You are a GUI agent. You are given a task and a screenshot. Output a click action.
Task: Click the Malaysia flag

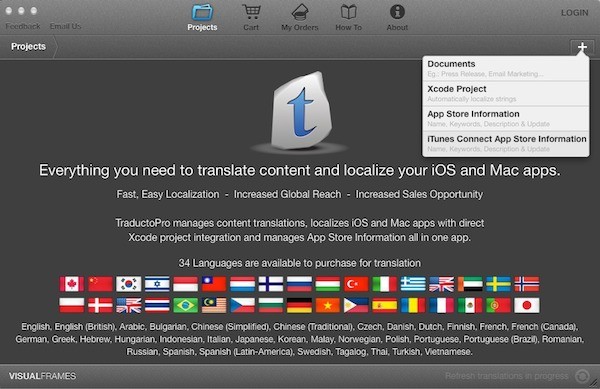[x=214, y=306]
